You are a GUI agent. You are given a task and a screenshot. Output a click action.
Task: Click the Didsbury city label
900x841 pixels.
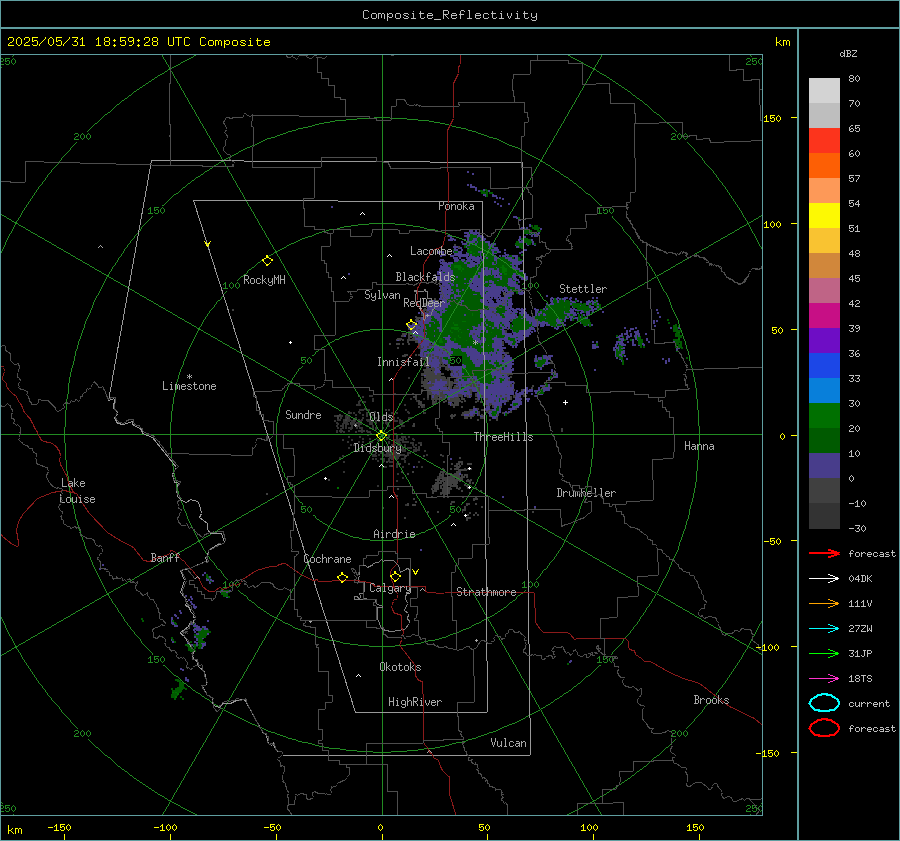[x=377, y=448]
